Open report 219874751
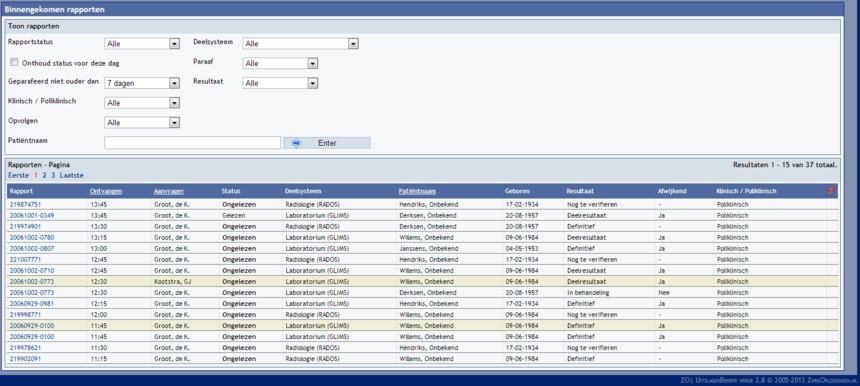Viewport: 860px width, 386px height. (25, 205)
